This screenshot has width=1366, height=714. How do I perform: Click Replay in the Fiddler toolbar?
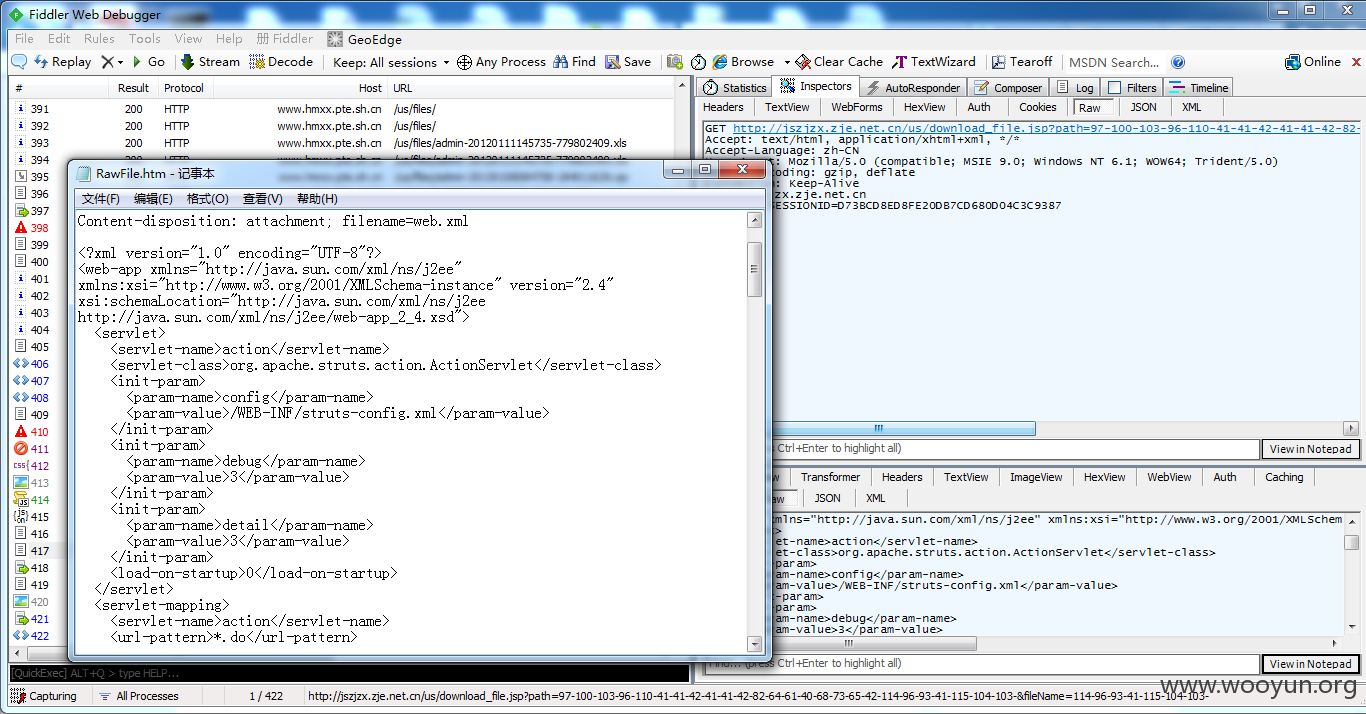point(63,62)
